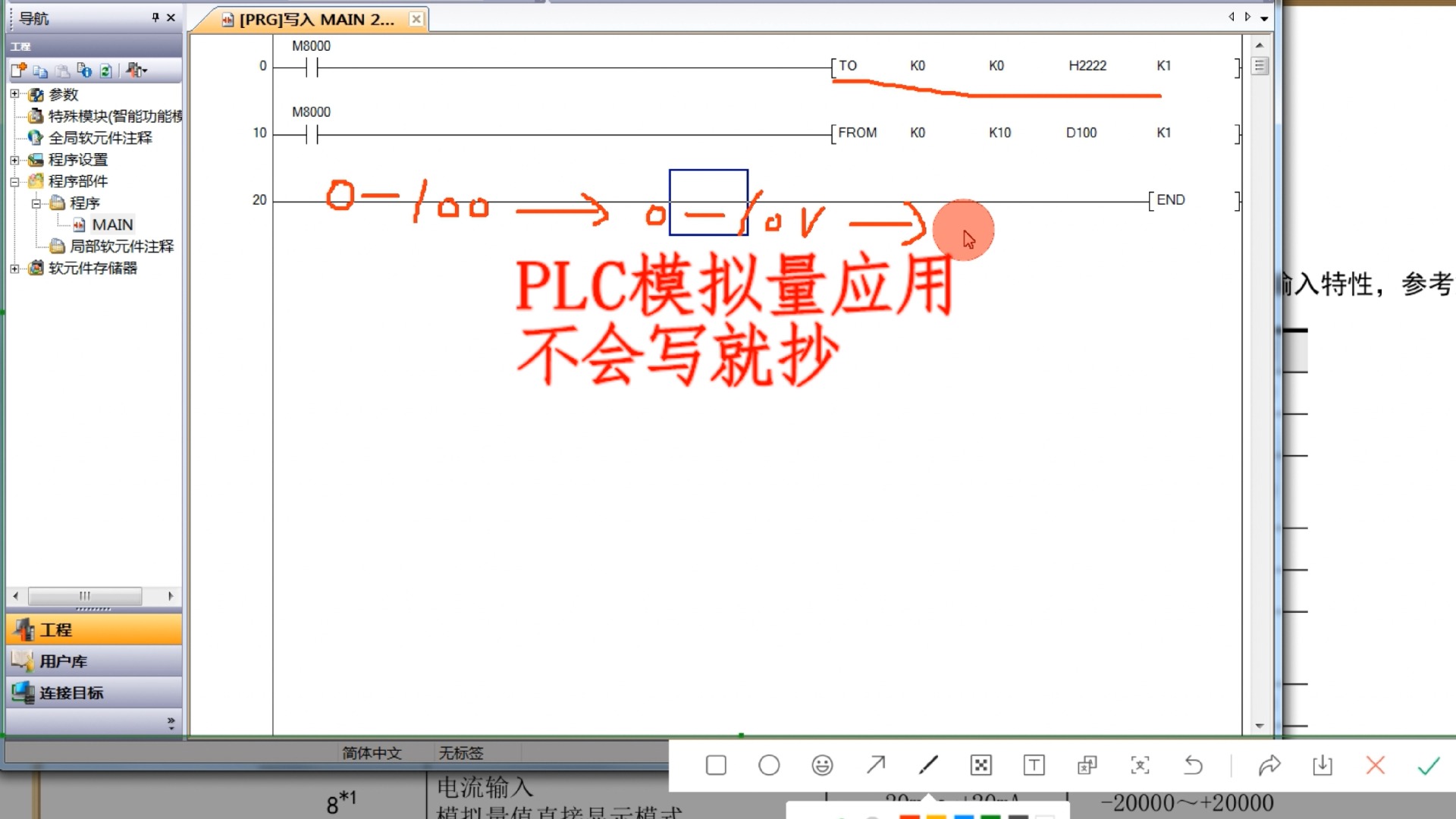
Task: Open the 连接目标 panel tab
Action: click(71, 692)
